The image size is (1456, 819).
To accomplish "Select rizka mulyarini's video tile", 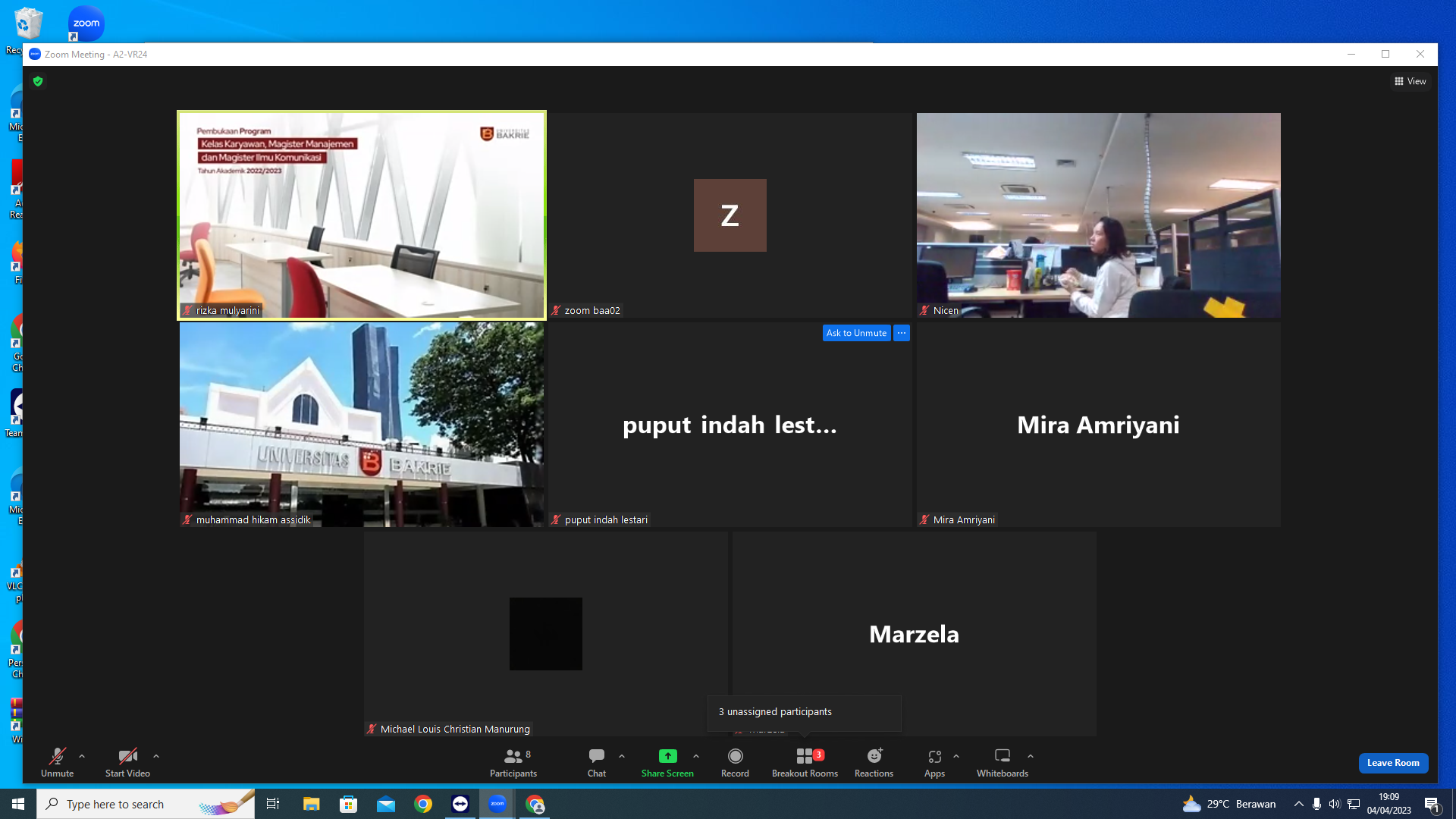I will point(362,215).
